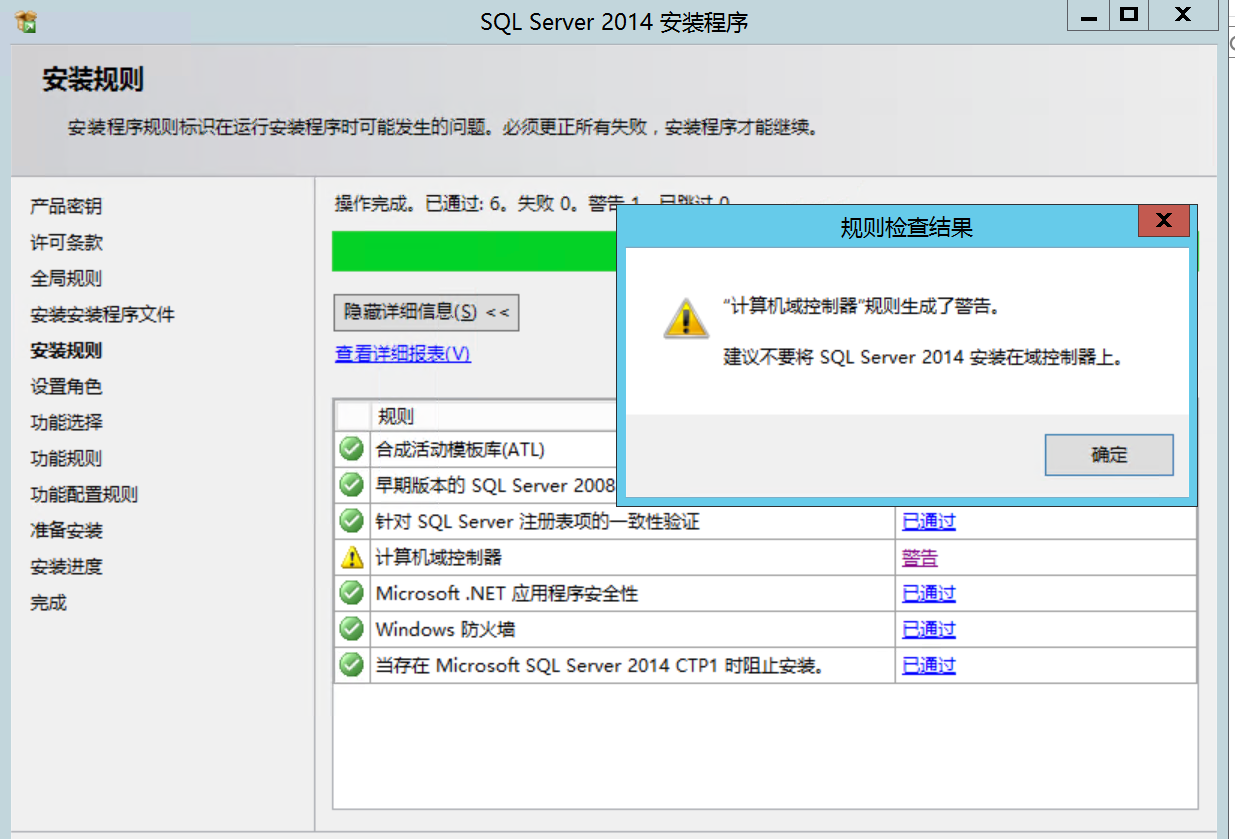Image resolution: width=1235 pixels, height=840 pixels.
Task: Click the 已通过 link for Microsoft .NET 应用程序安全性
Action: tap(929, 593)
